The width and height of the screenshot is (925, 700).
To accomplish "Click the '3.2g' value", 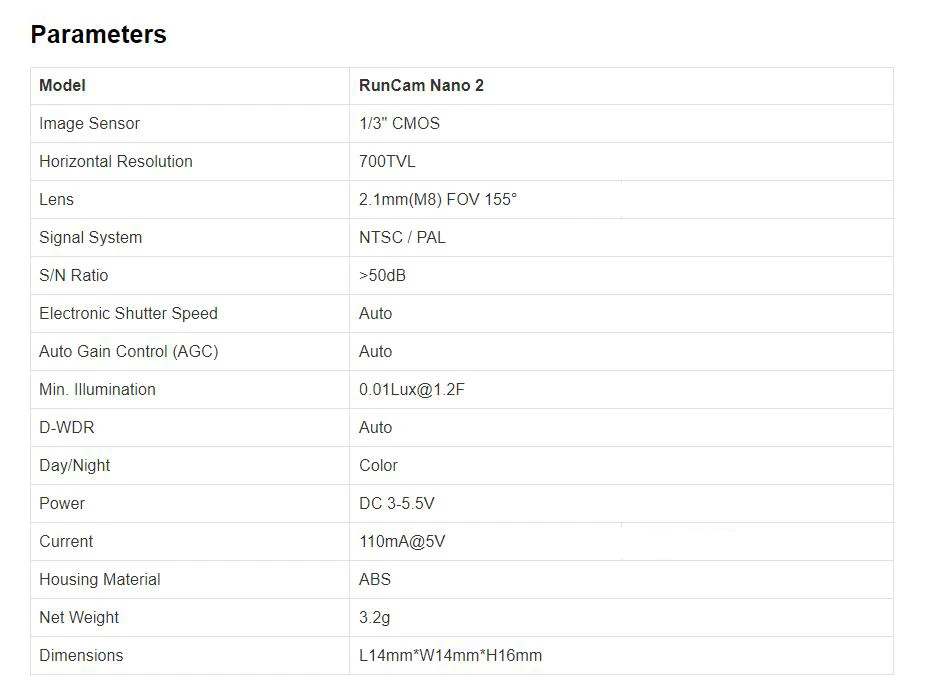I will pos(375,617).
